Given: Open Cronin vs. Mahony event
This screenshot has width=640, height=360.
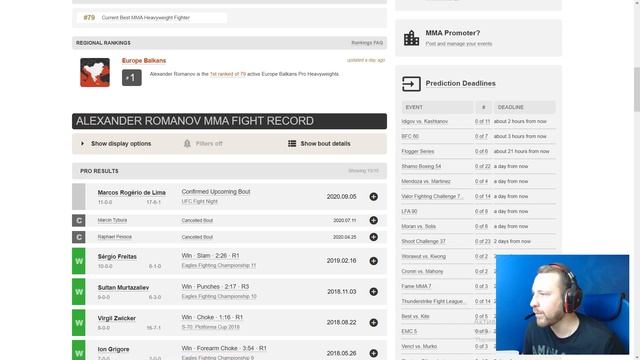Looking at the screenshot, I should 422,271.
